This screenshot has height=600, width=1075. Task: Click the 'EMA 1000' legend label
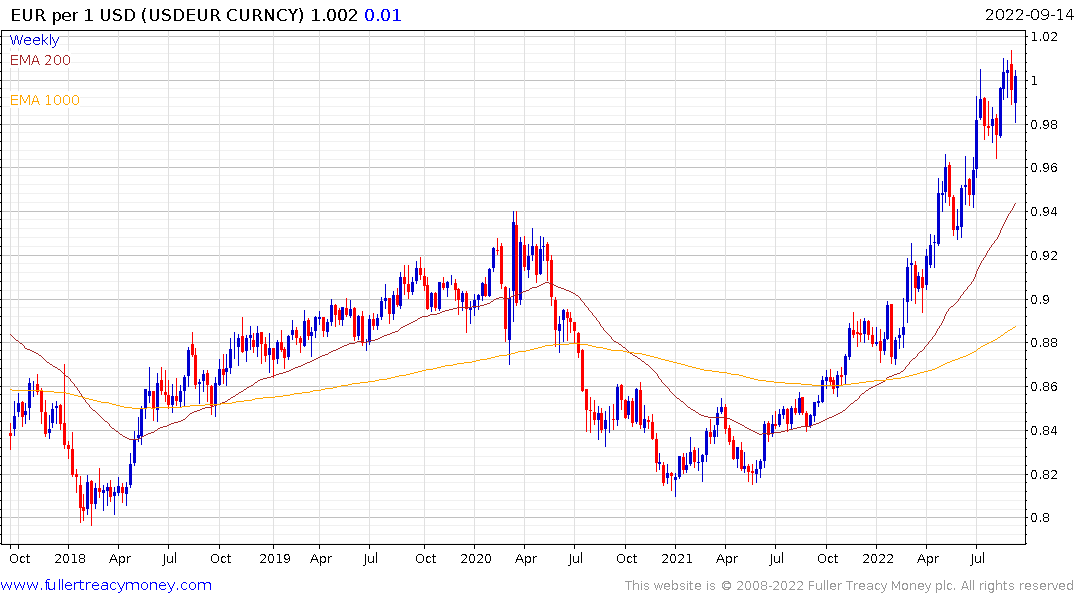click(x=45, y=100)
